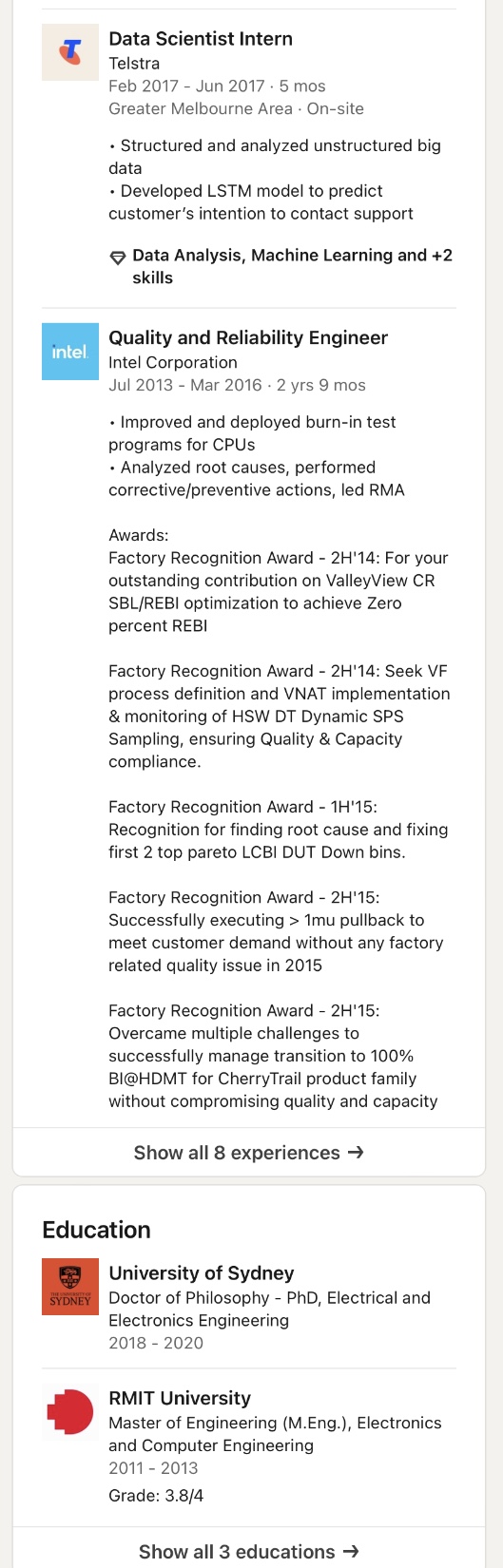Image resolution: width=503 pixels, height=1568 pixels.
Task: Expand Show all 3 educations
Action: [x=249, y=1551]
